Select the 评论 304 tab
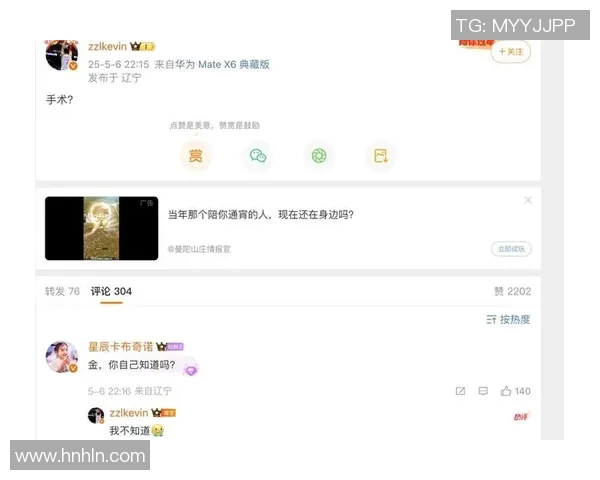600x480 pixels. point(111,291)
